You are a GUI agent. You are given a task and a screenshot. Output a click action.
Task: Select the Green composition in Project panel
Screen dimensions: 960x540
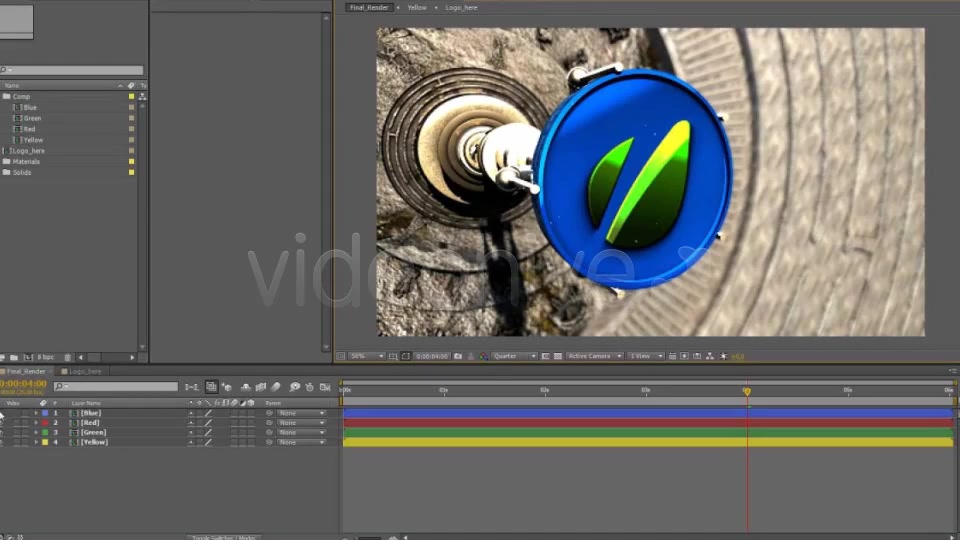[28, 118]
